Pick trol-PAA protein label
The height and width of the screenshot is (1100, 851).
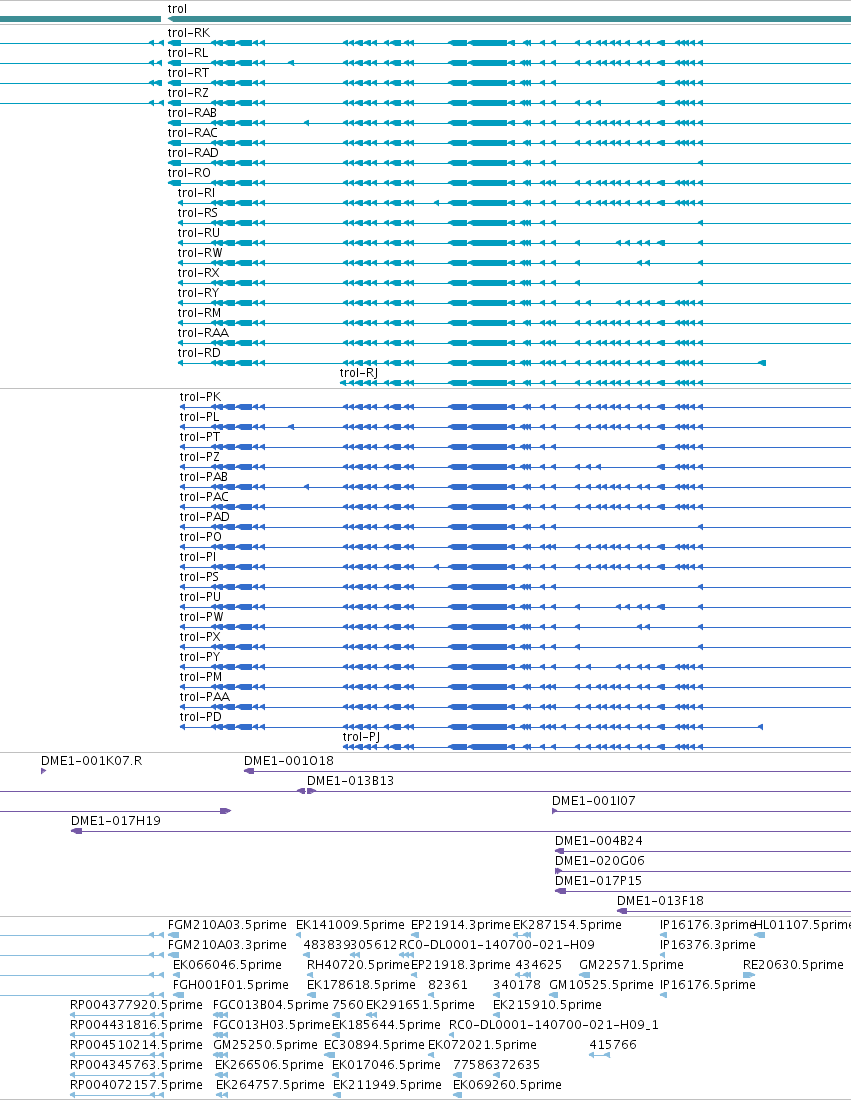pyautogui.click(x=205, y=697)
